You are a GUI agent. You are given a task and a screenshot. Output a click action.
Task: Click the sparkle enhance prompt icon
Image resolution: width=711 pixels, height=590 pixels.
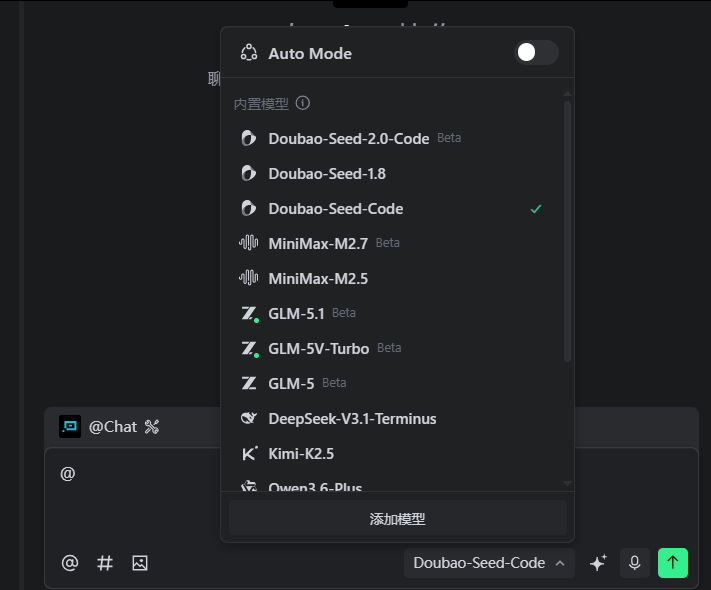598,563
